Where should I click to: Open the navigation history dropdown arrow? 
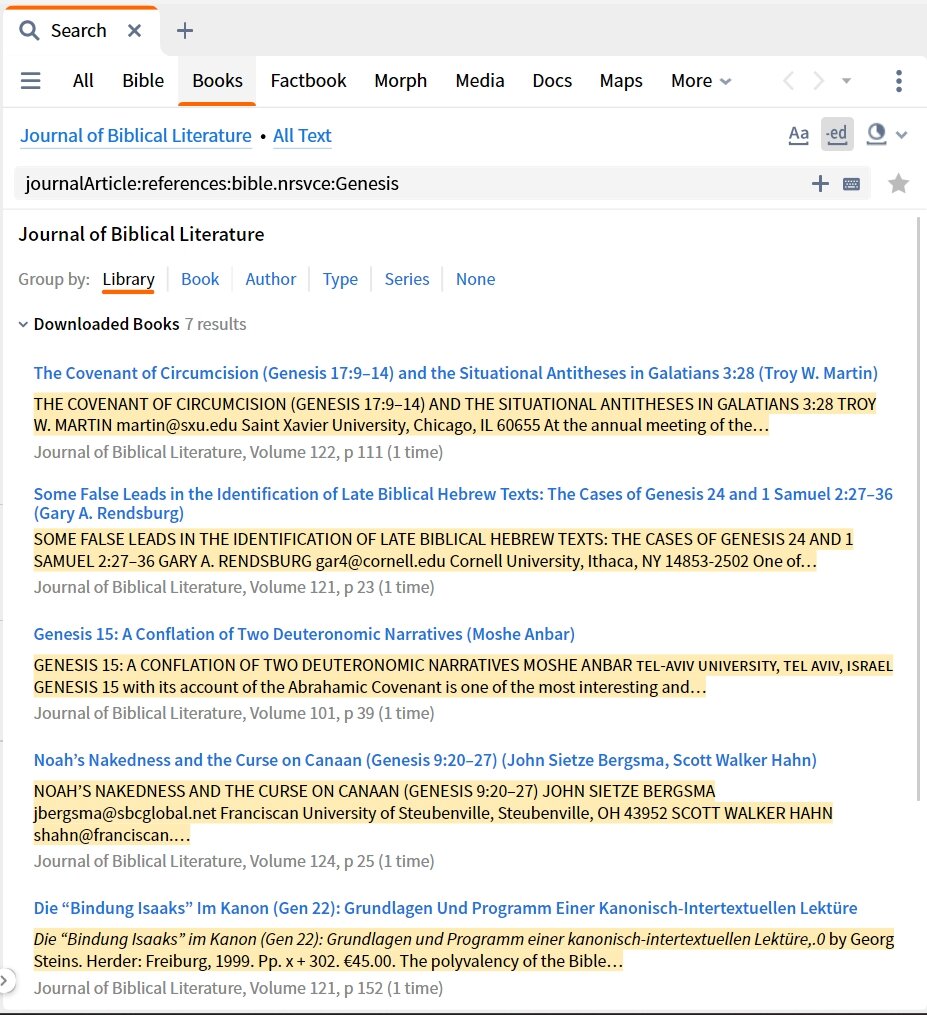(x=845, y=81)
